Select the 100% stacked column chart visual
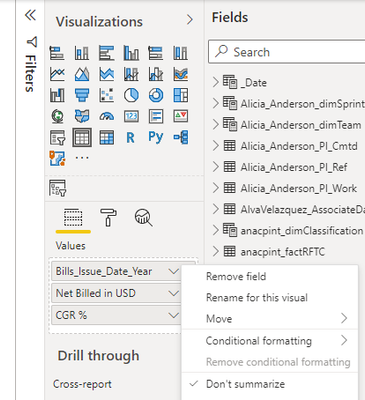Image resolution: width=365 pixels, height=400 pixels. coord(181,53)
